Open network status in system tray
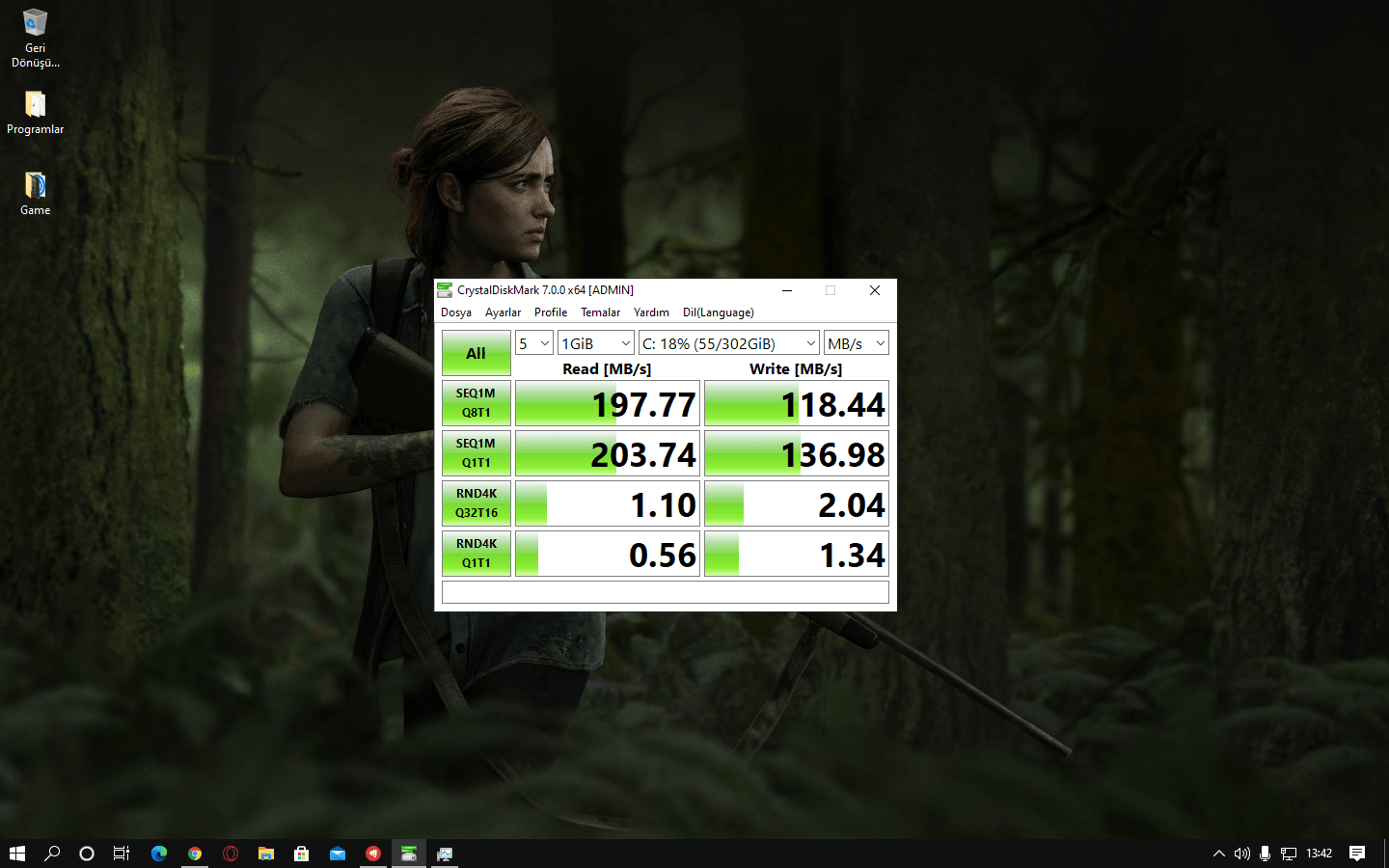This screenshot has width=1389, height=868. [1289, 854]
